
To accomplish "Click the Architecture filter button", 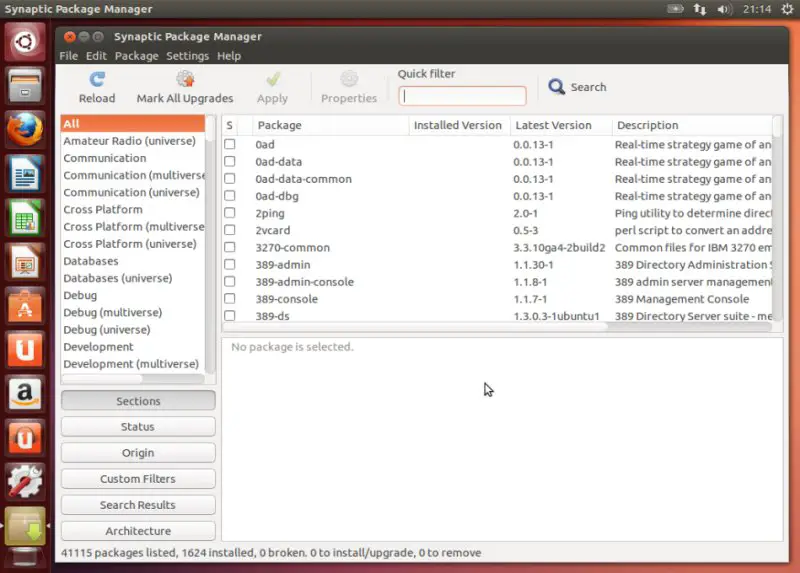I will pos(138,531).
